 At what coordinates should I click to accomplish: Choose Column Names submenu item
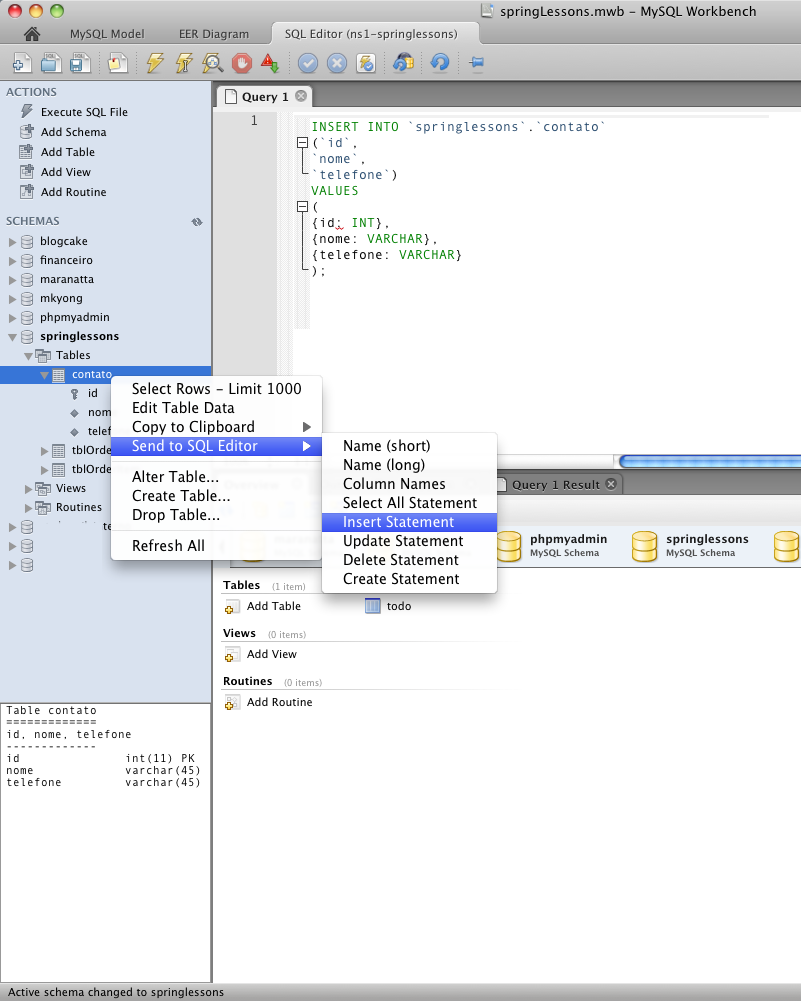(x=409, y=484)
